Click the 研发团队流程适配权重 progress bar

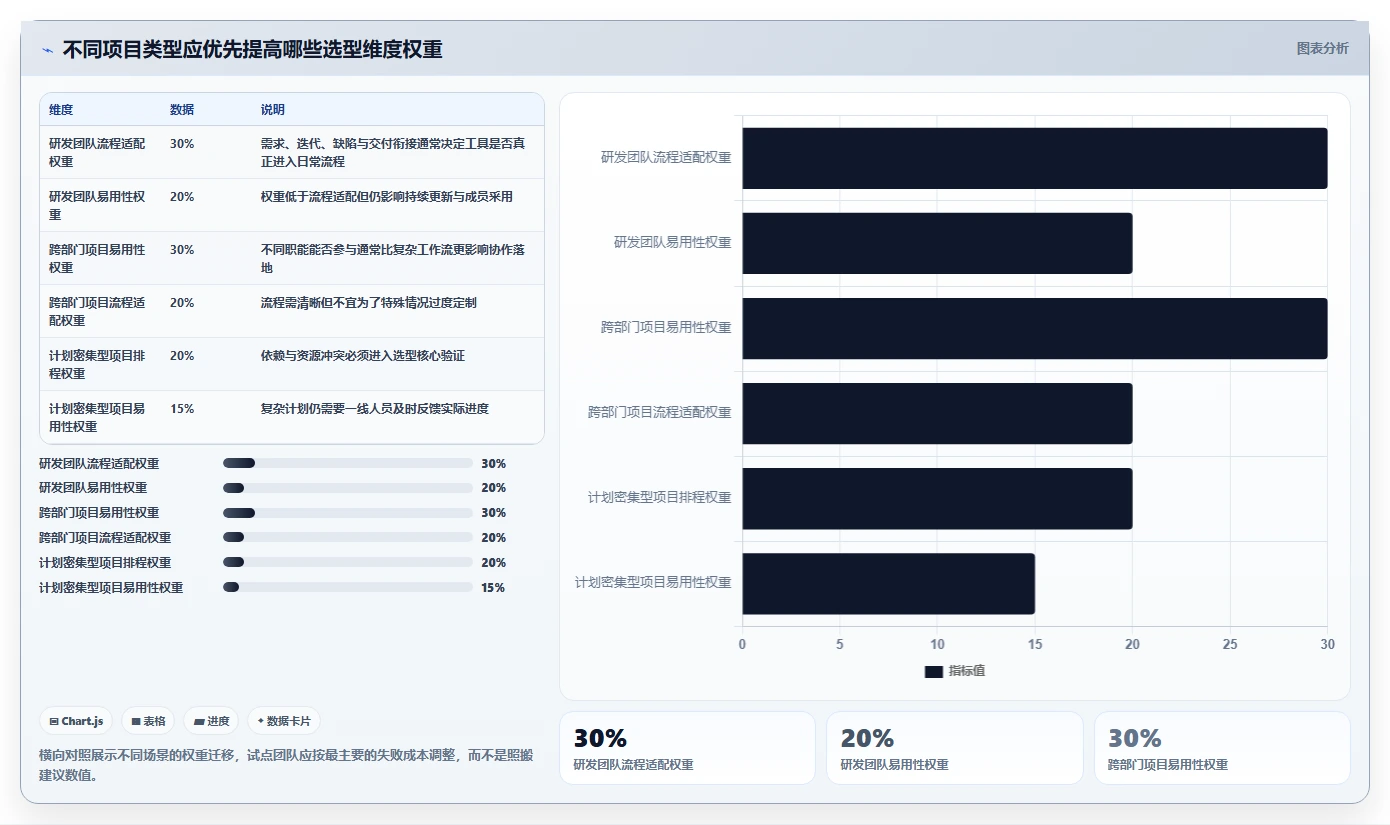(x=348, y=463)
